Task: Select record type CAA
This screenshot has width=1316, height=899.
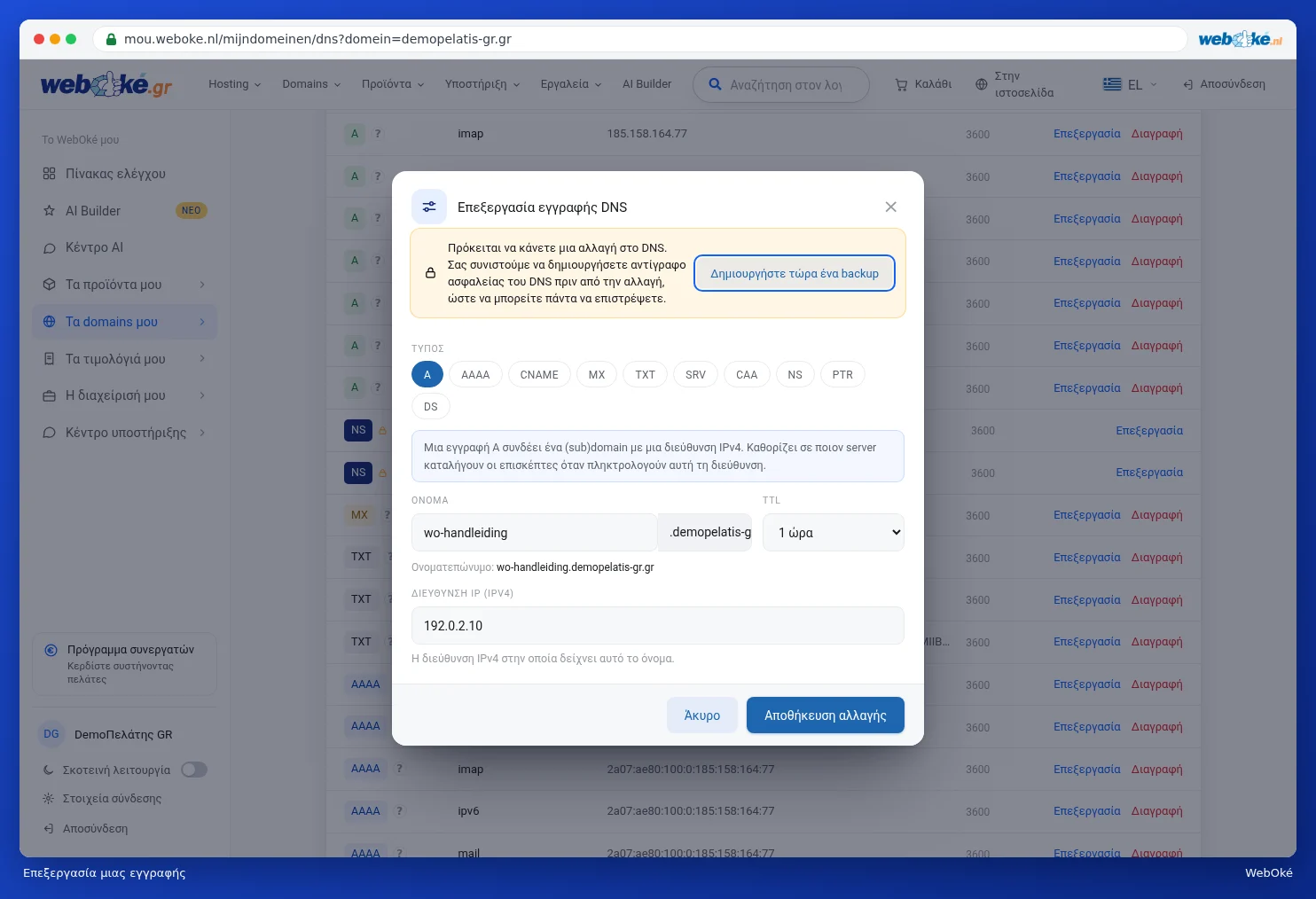Action: [x=747, y=375]
